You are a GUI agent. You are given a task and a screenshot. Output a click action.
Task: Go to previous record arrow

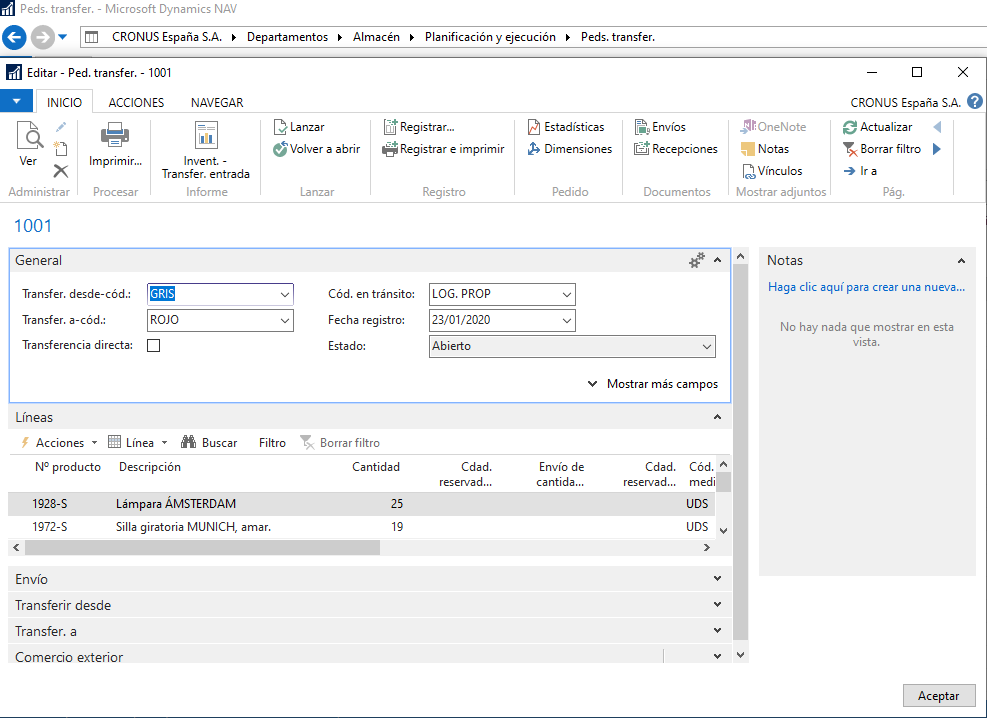click(x=937, y=127)
